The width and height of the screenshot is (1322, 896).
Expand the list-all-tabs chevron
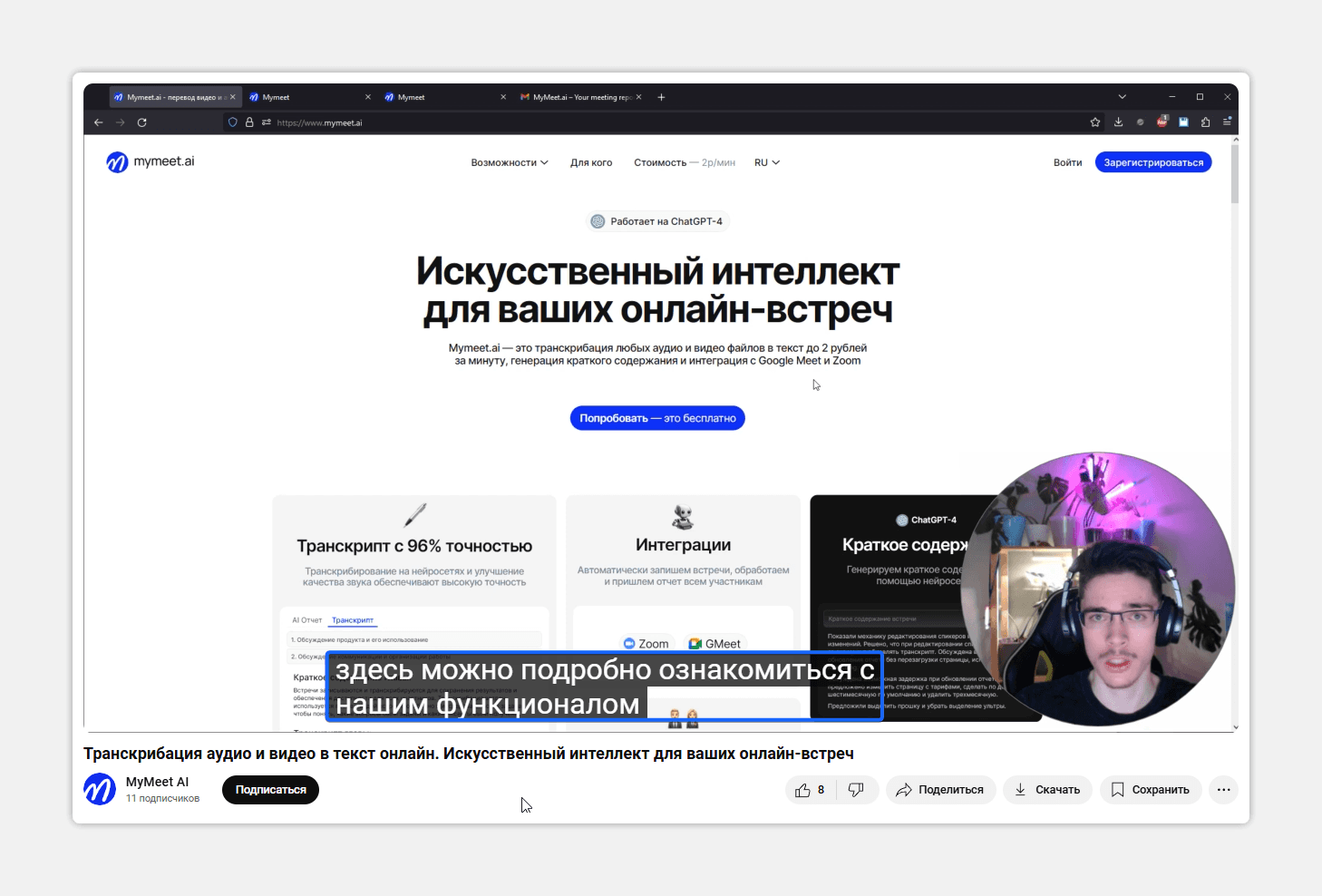1122,97
